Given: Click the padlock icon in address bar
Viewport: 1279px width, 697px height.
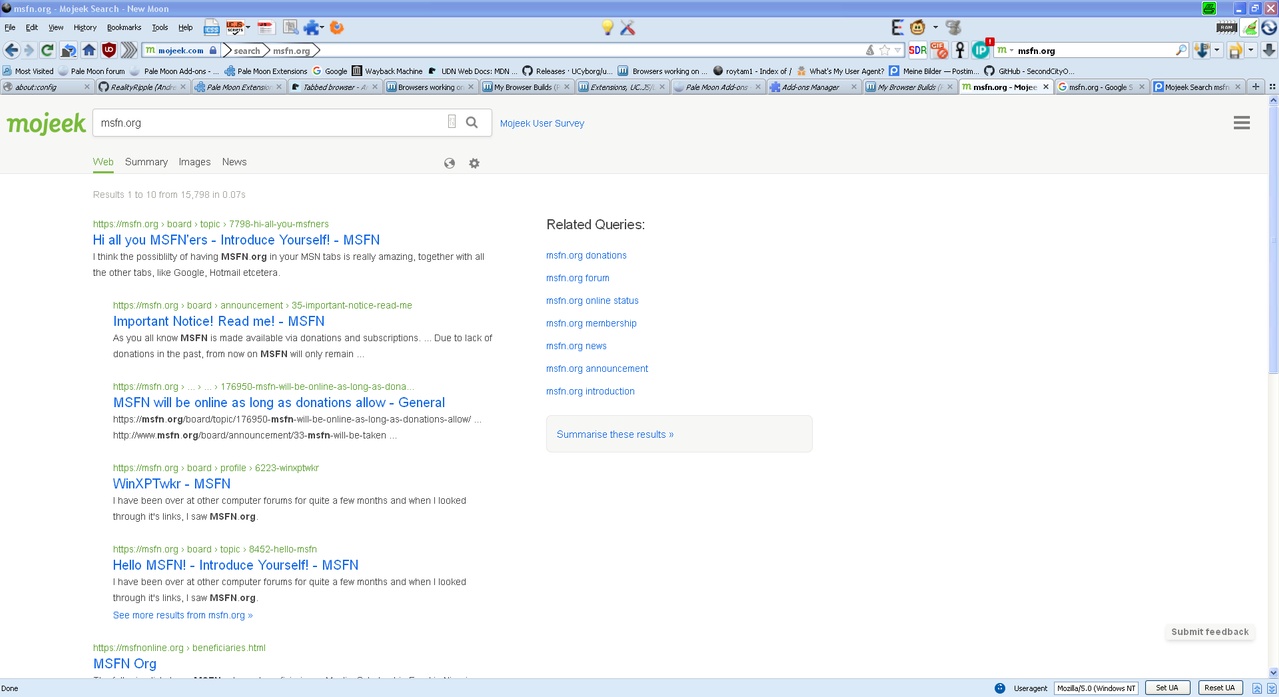Looking at the screenshot, I should [x=213, y=50].
